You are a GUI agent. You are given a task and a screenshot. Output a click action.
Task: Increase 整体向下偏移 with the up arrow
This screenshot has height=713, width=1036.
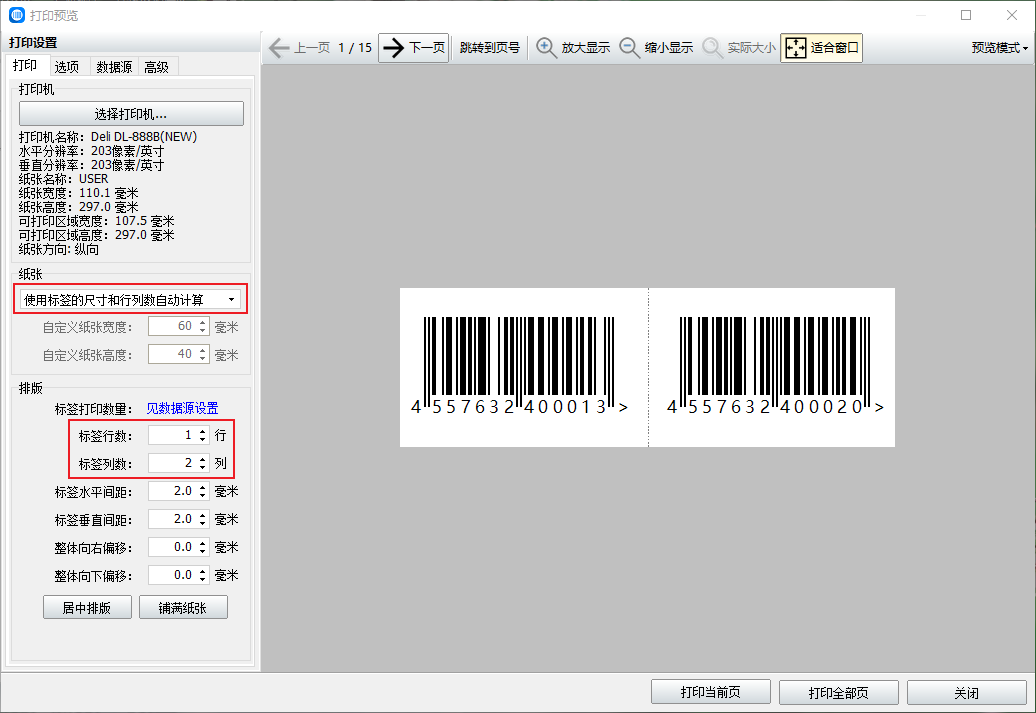203,571
